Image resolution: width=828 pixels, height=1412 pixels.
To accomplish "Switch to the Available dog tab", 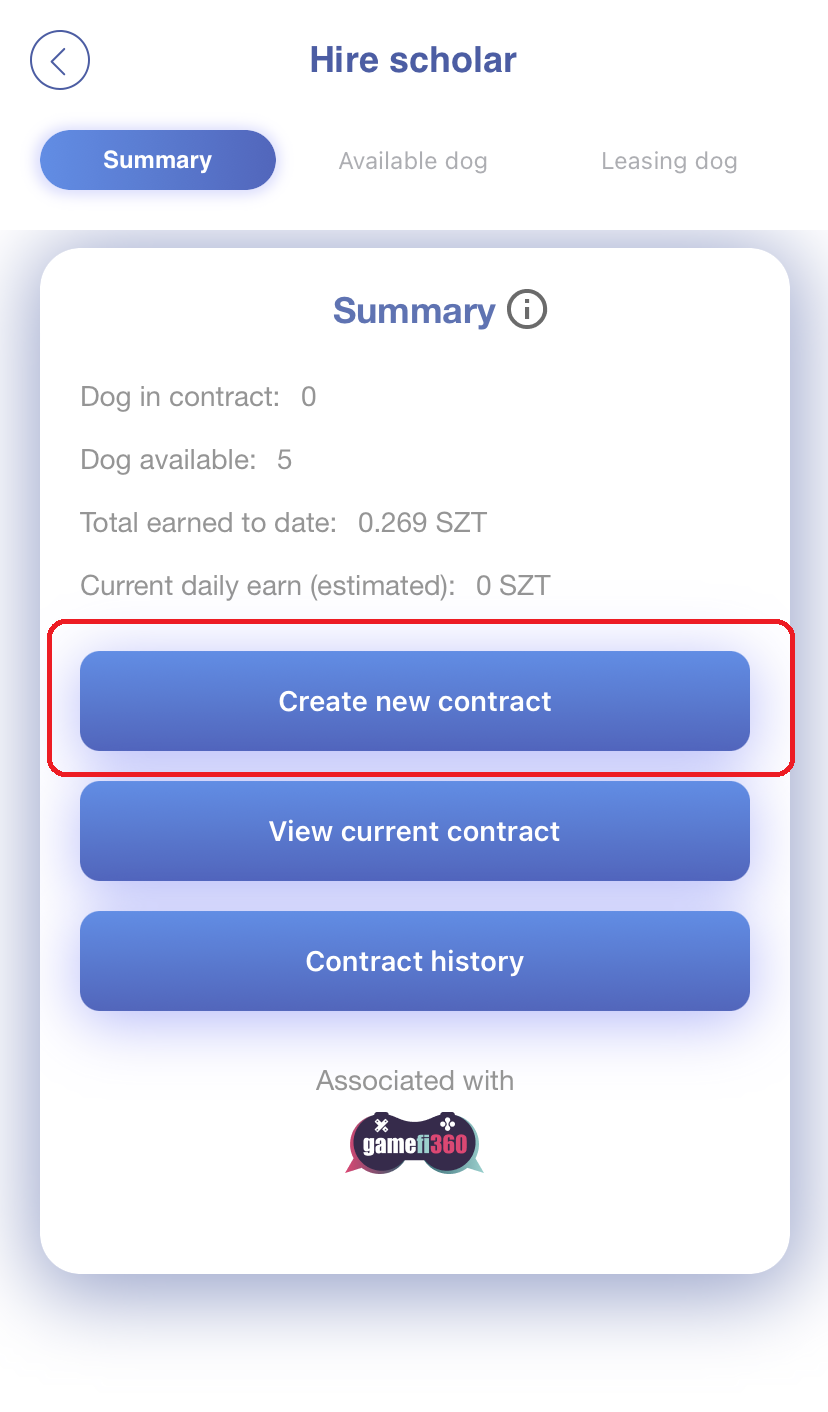I will [413, 161].
